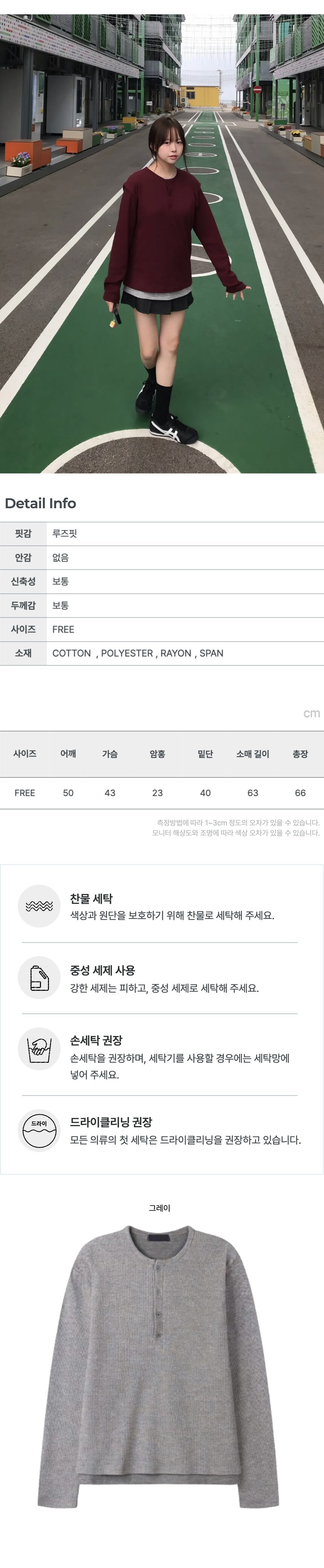Click the 루즈핏 fit value

(64, 534)
